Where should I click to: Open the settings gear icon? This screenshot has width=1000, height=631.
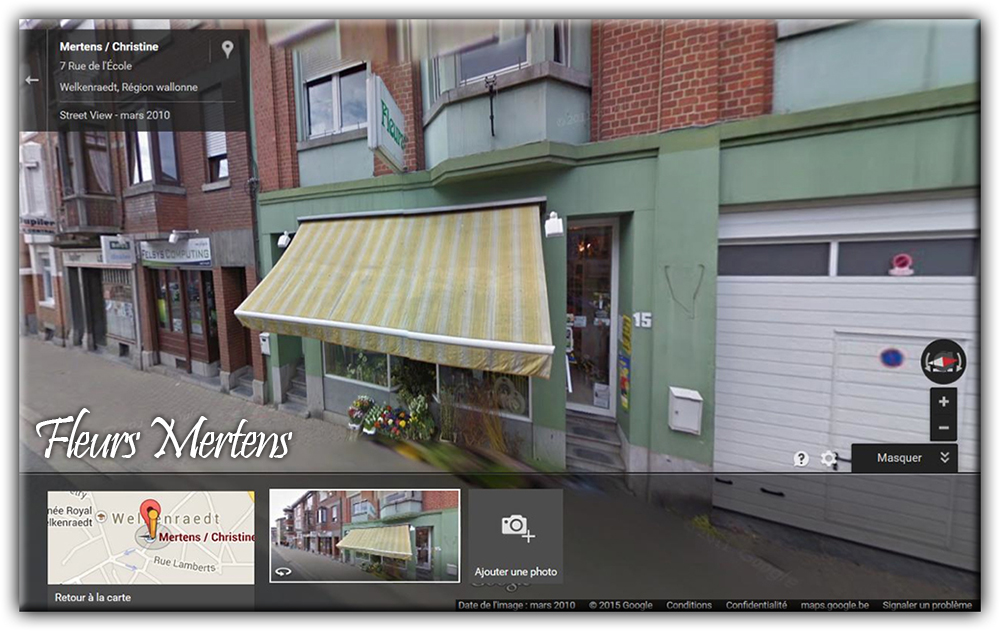click(828, 458)
